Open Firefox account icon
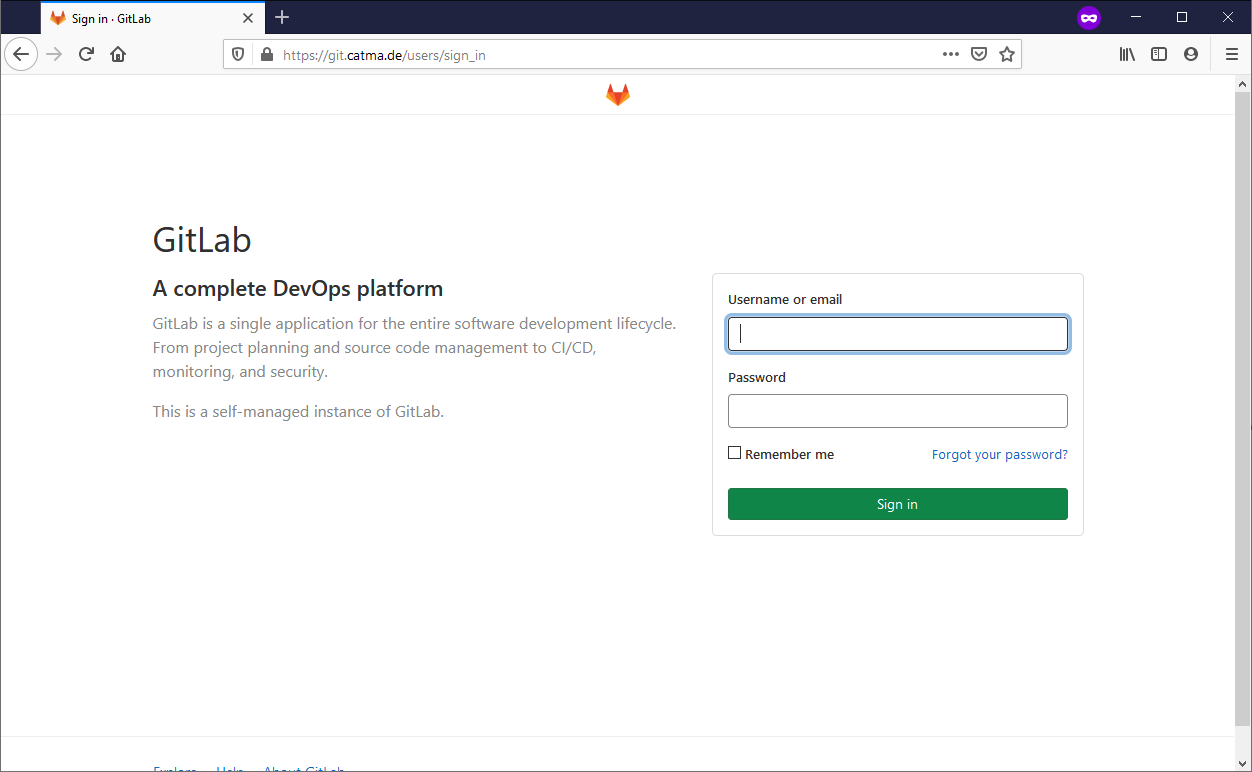Screen dimensions: 1252x772 [x=1191, y=54]
